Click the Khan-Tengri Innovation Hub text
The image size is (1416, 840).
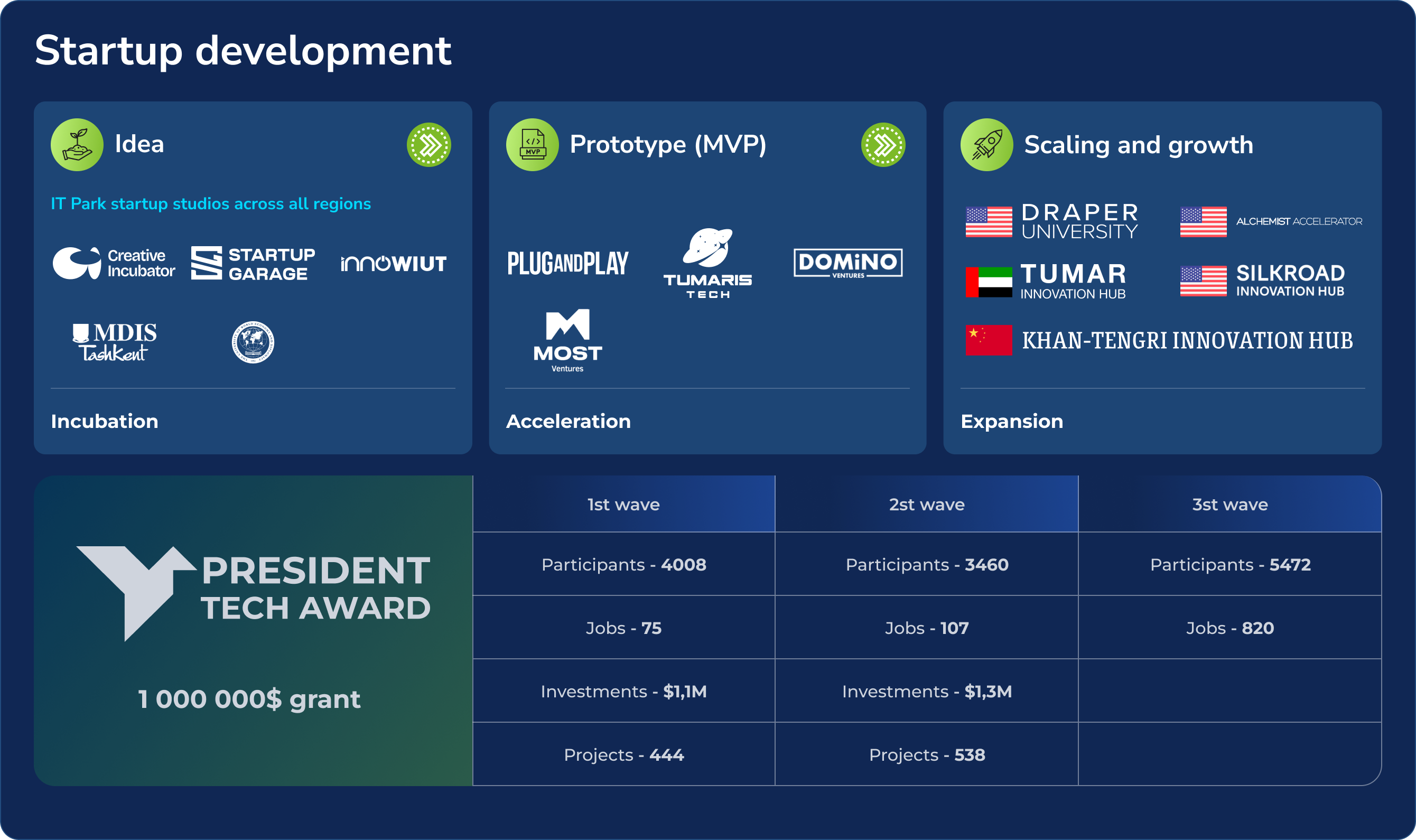[x=1187, y=340]
